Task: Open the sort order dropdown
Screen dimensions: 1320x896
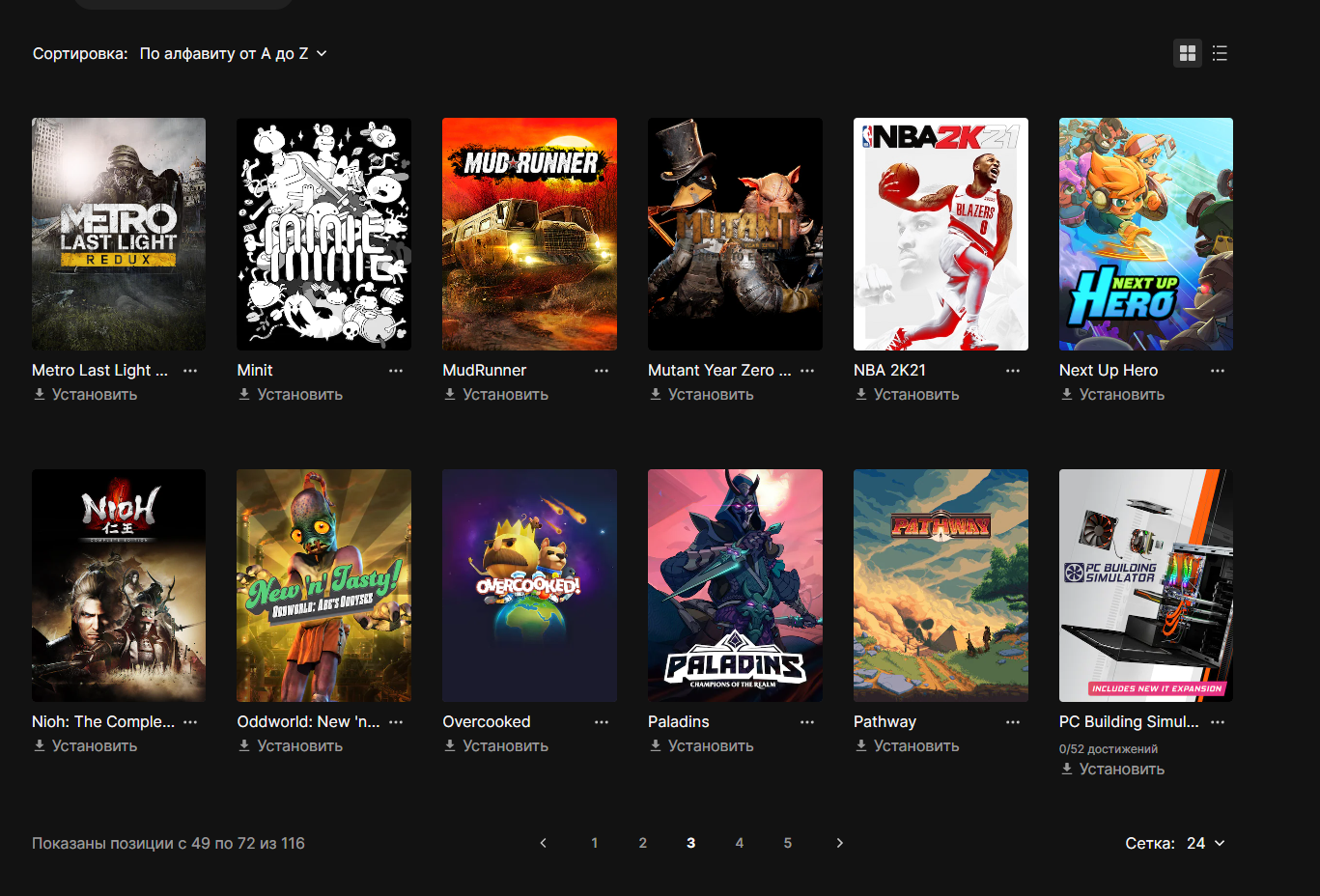Action: click(x=234, y=53)
